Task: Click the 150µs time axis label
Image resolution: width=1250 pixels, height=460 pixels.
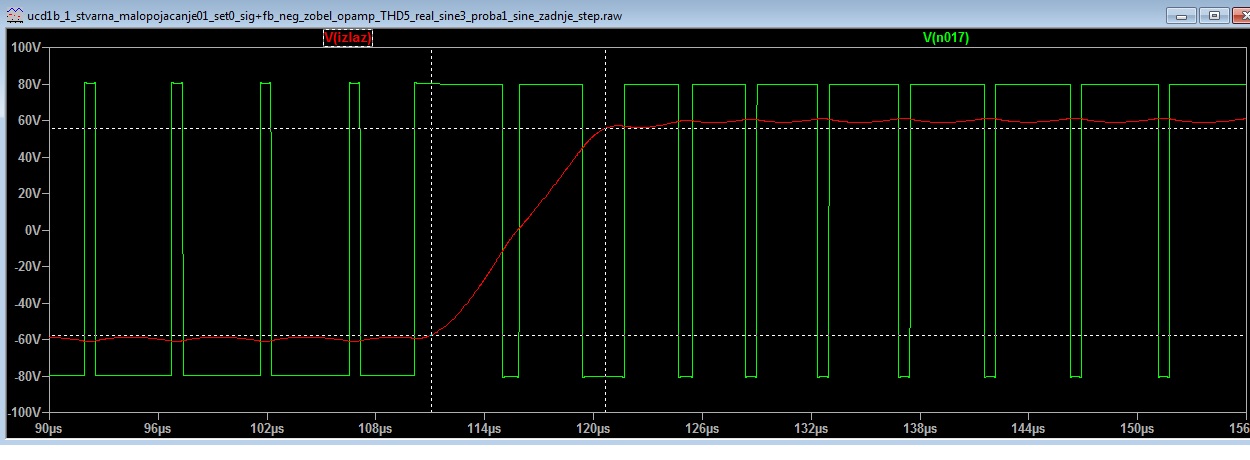Action: pos(1138,429)
